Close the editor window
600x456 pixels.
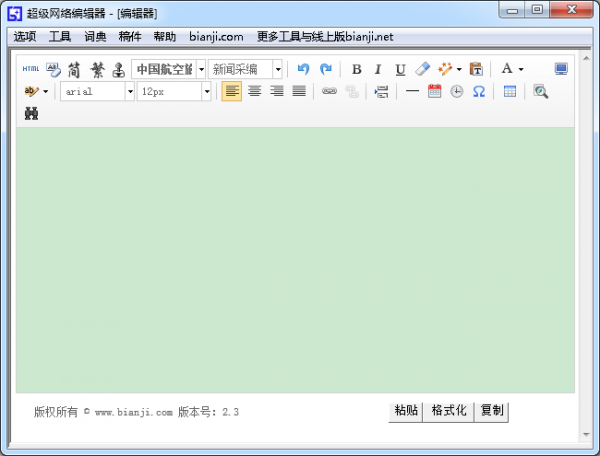click(x=572, y=10)
